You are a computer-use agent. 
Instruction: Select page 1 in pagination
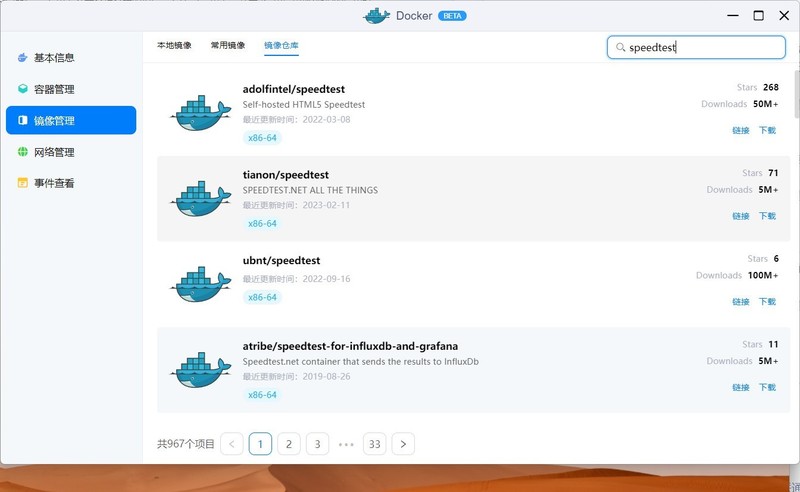(260, 444)
